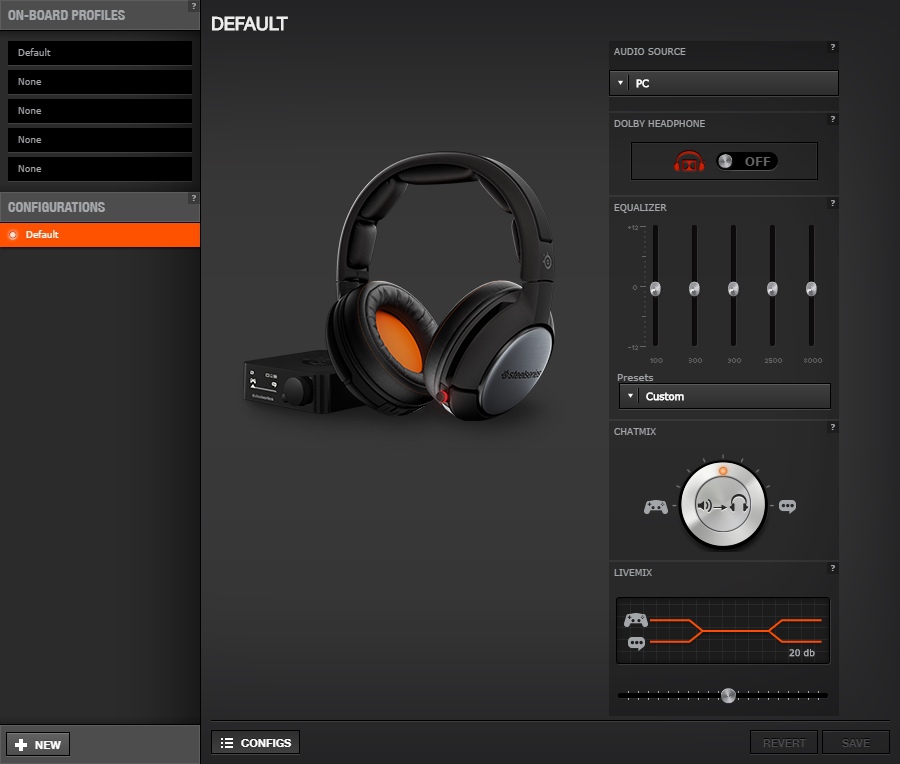Click the chat bubble icon in ChatMix

point(788,506)
